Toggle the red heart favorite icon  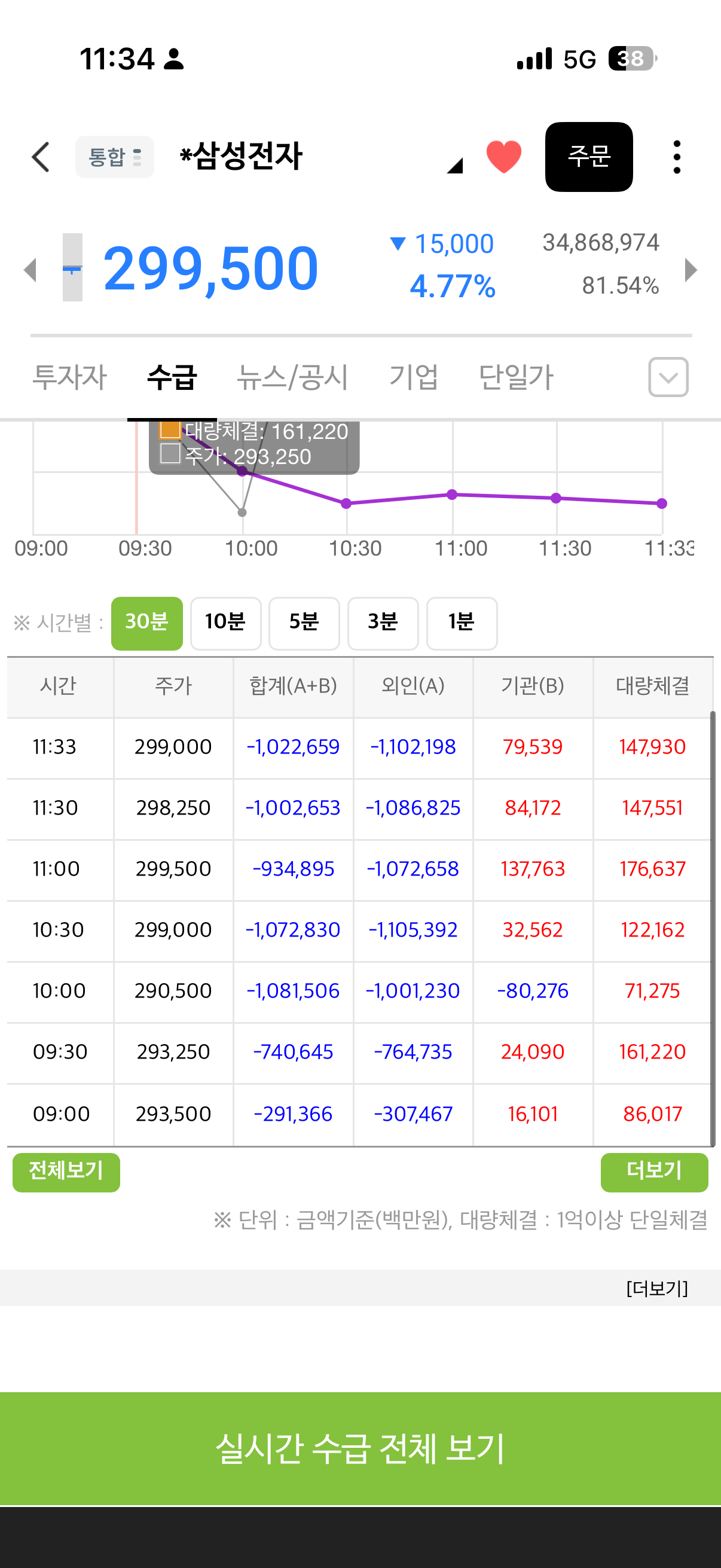[504, 157]
